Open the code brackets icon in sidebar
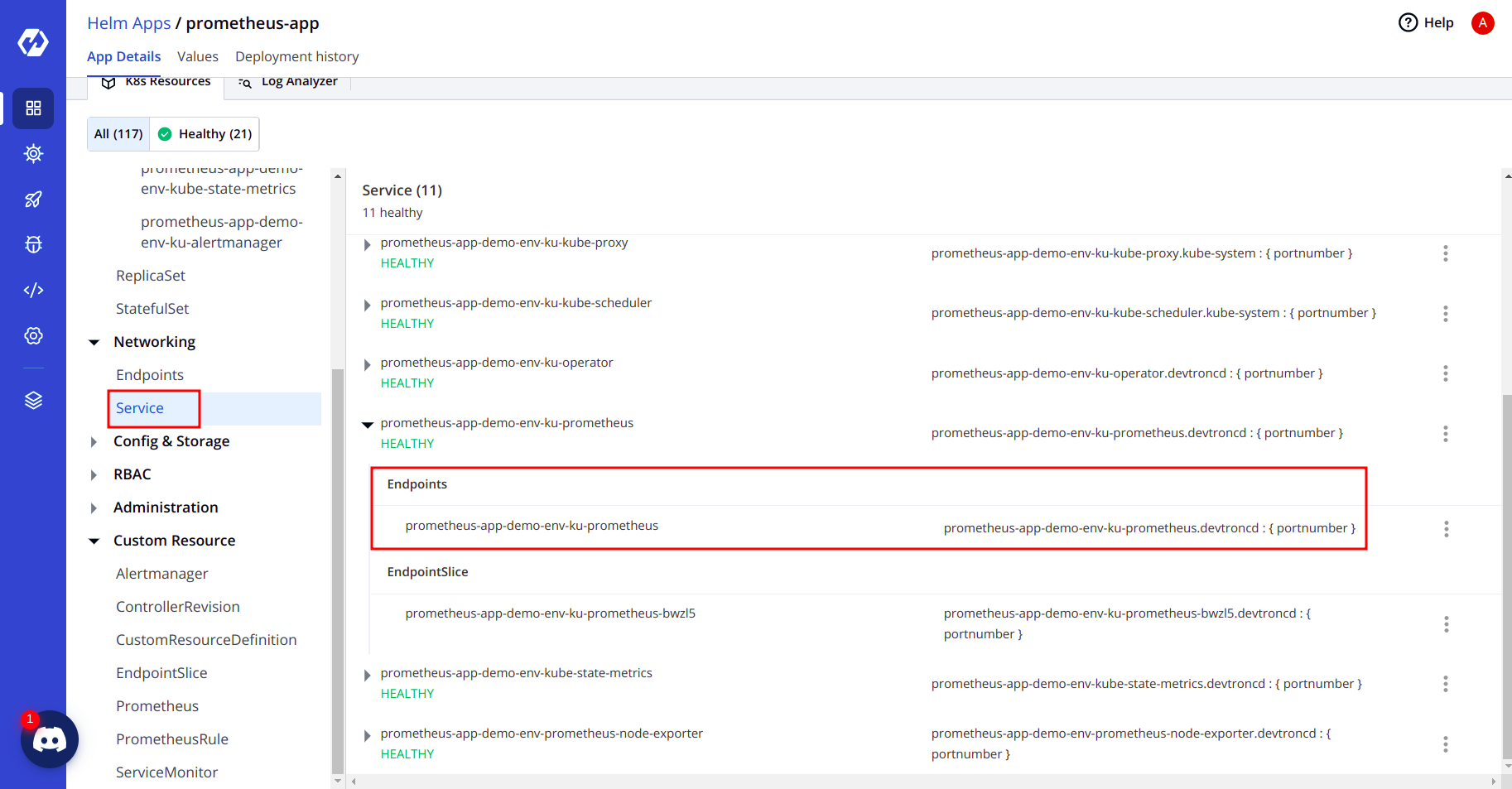Screen dimensions: 1512x789 coord(33,290)
